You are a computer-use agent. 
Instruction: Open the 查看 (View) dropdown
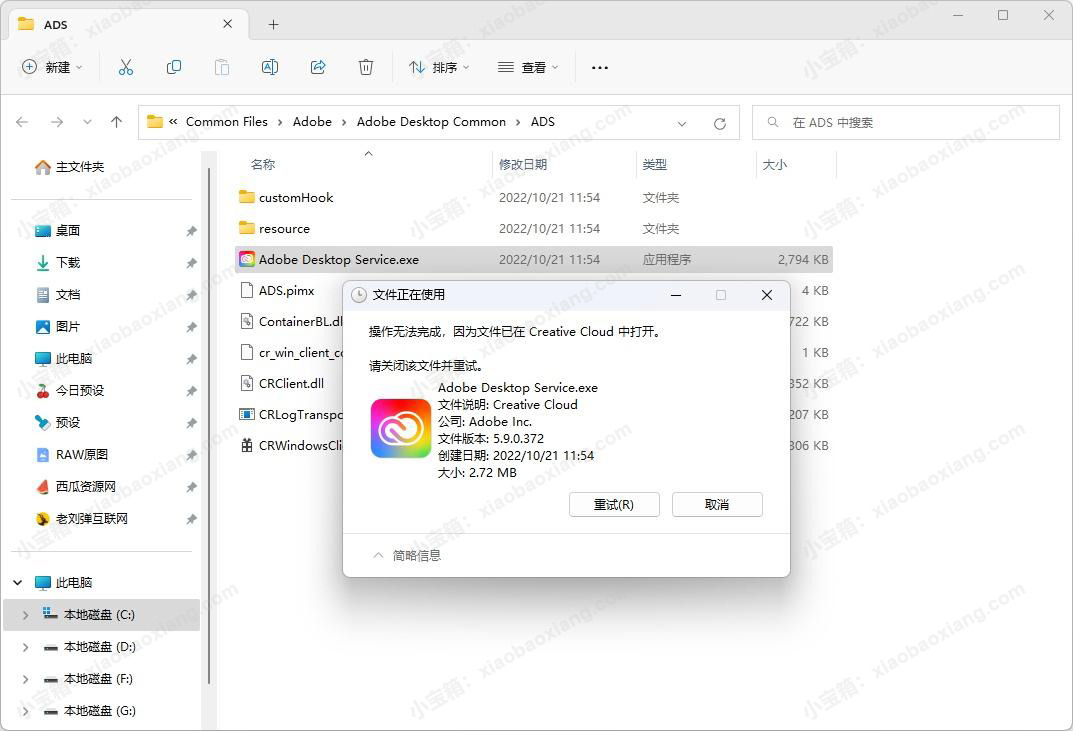click(528, 67)
